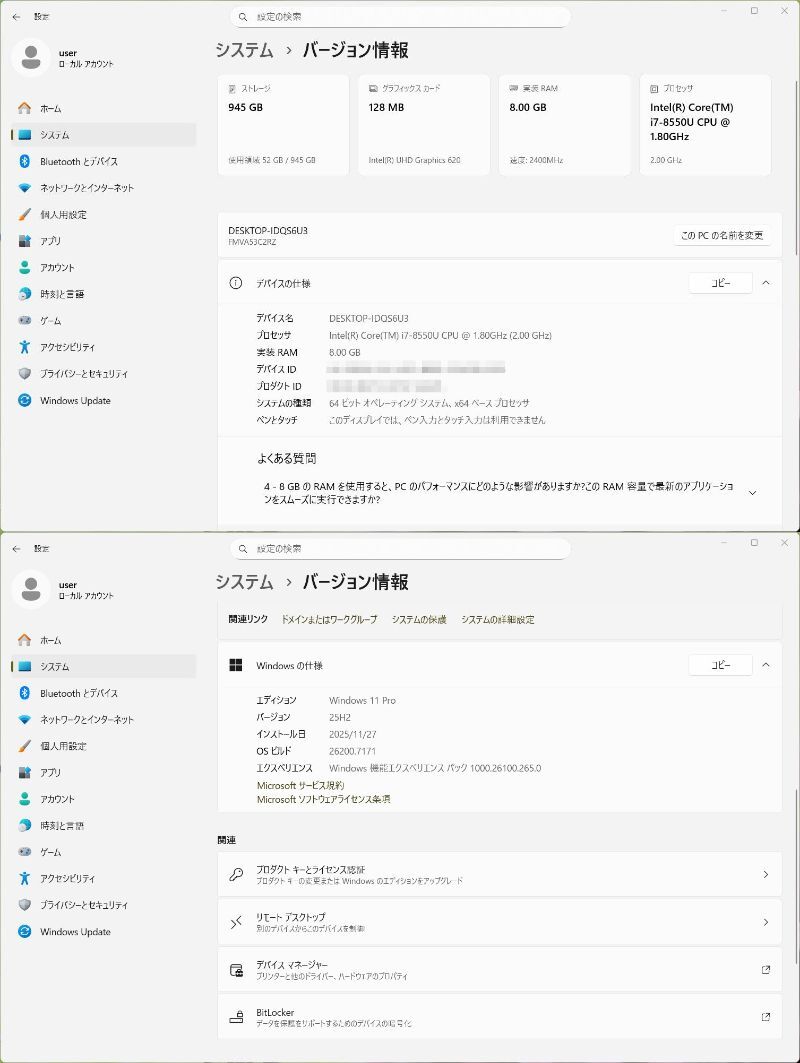Click Gaming icon in bottom window sidebar
This screenshot has width=800, height=1063.
(24, 851)
